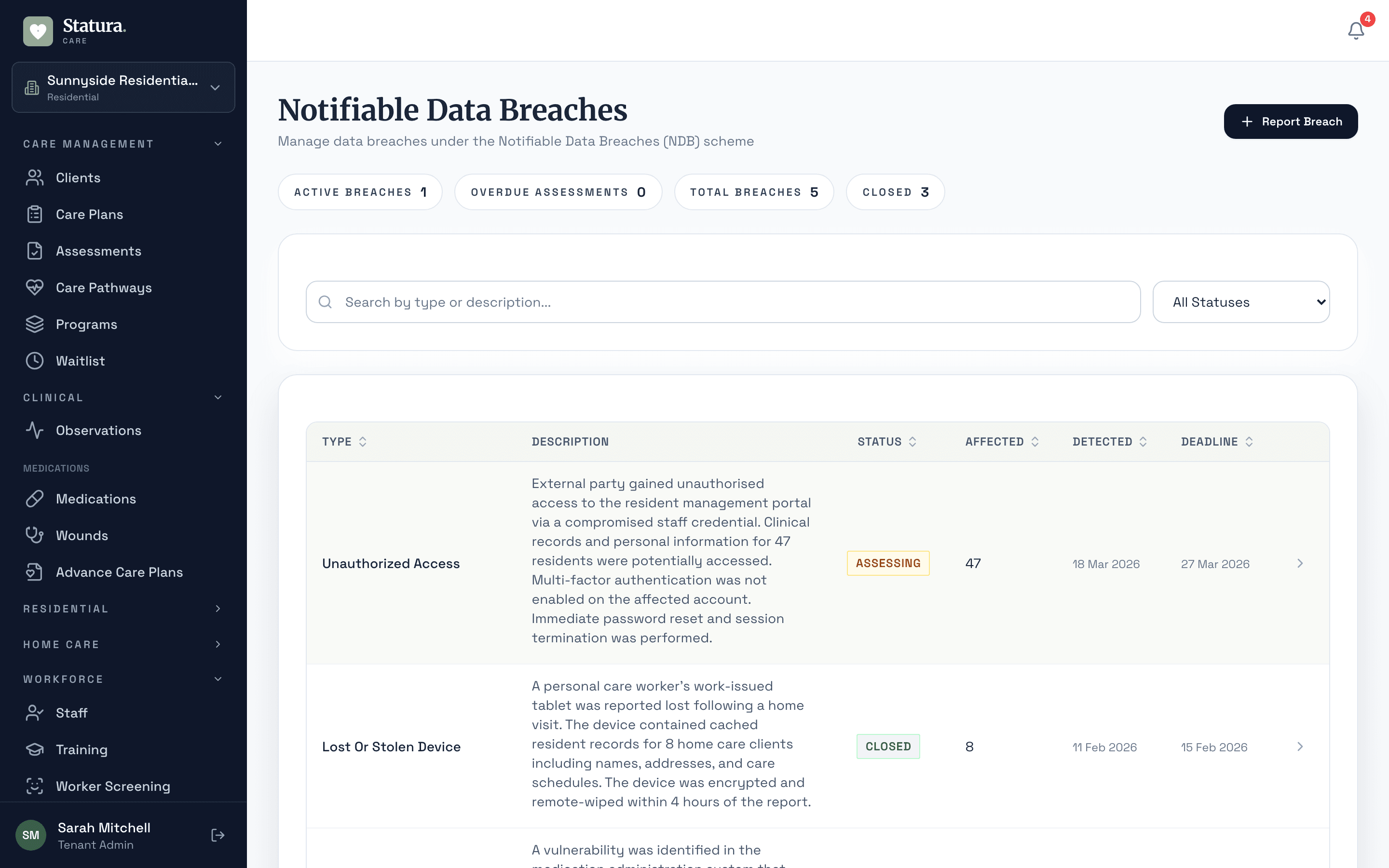Click the affected count "47"
The width and height of the screenshot is (1389, 868).
pos(973,563)
